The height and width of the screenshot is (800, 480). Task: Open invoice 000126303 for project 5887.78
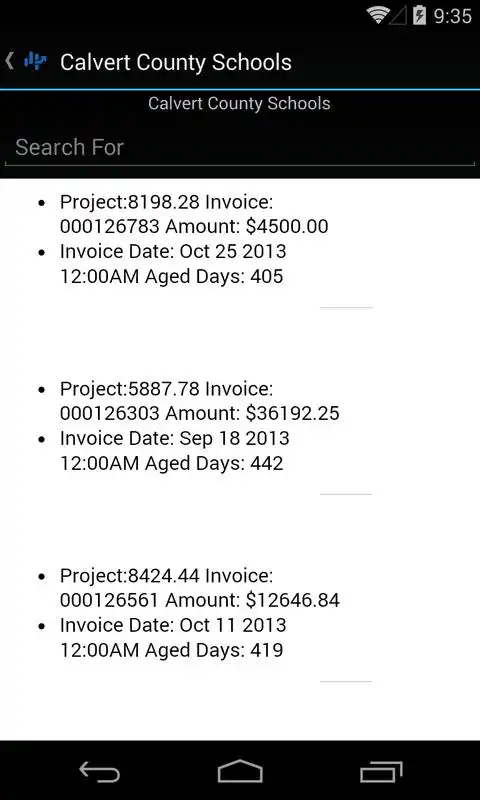click(x=199, y=401)
